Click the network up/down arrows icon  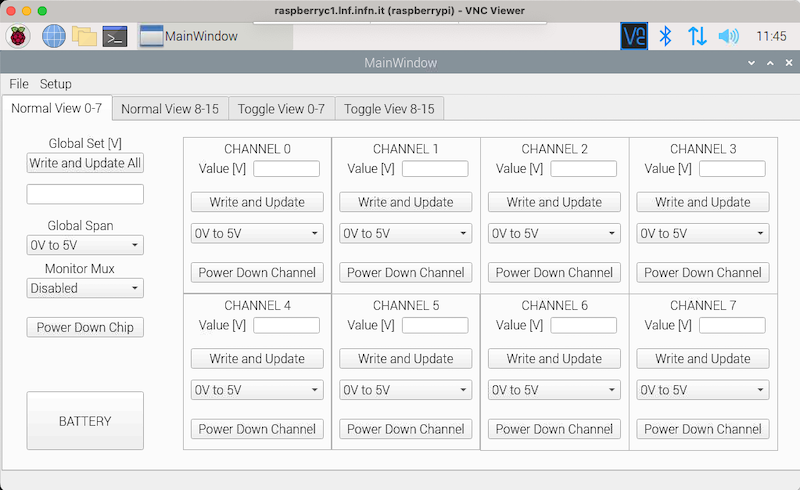pos(697,36)
